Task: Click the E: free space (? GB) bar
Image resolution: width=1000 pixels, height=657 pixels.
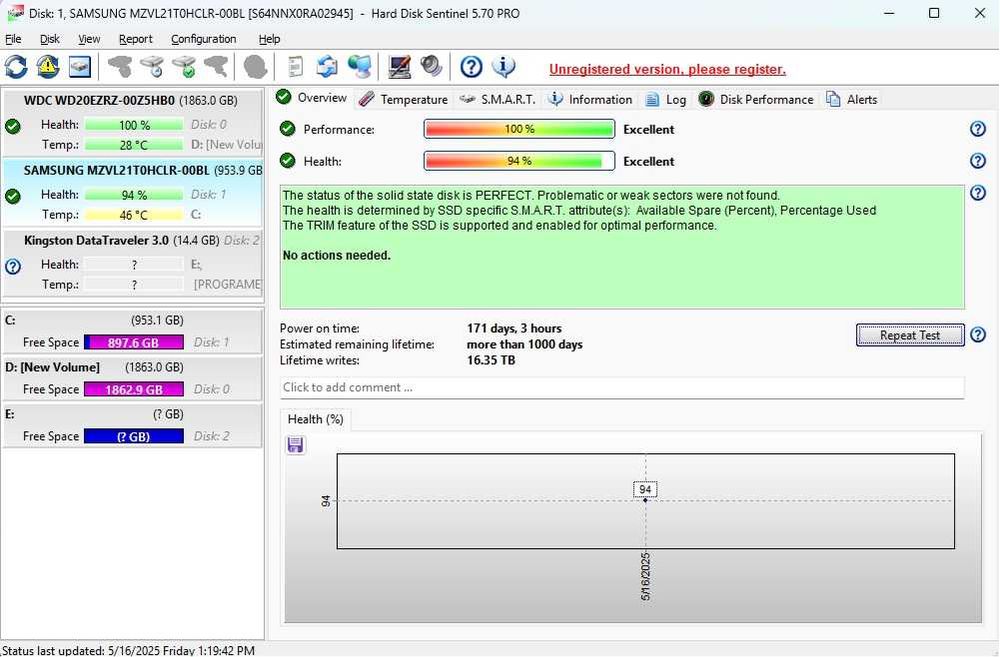Action: (134, 436)
